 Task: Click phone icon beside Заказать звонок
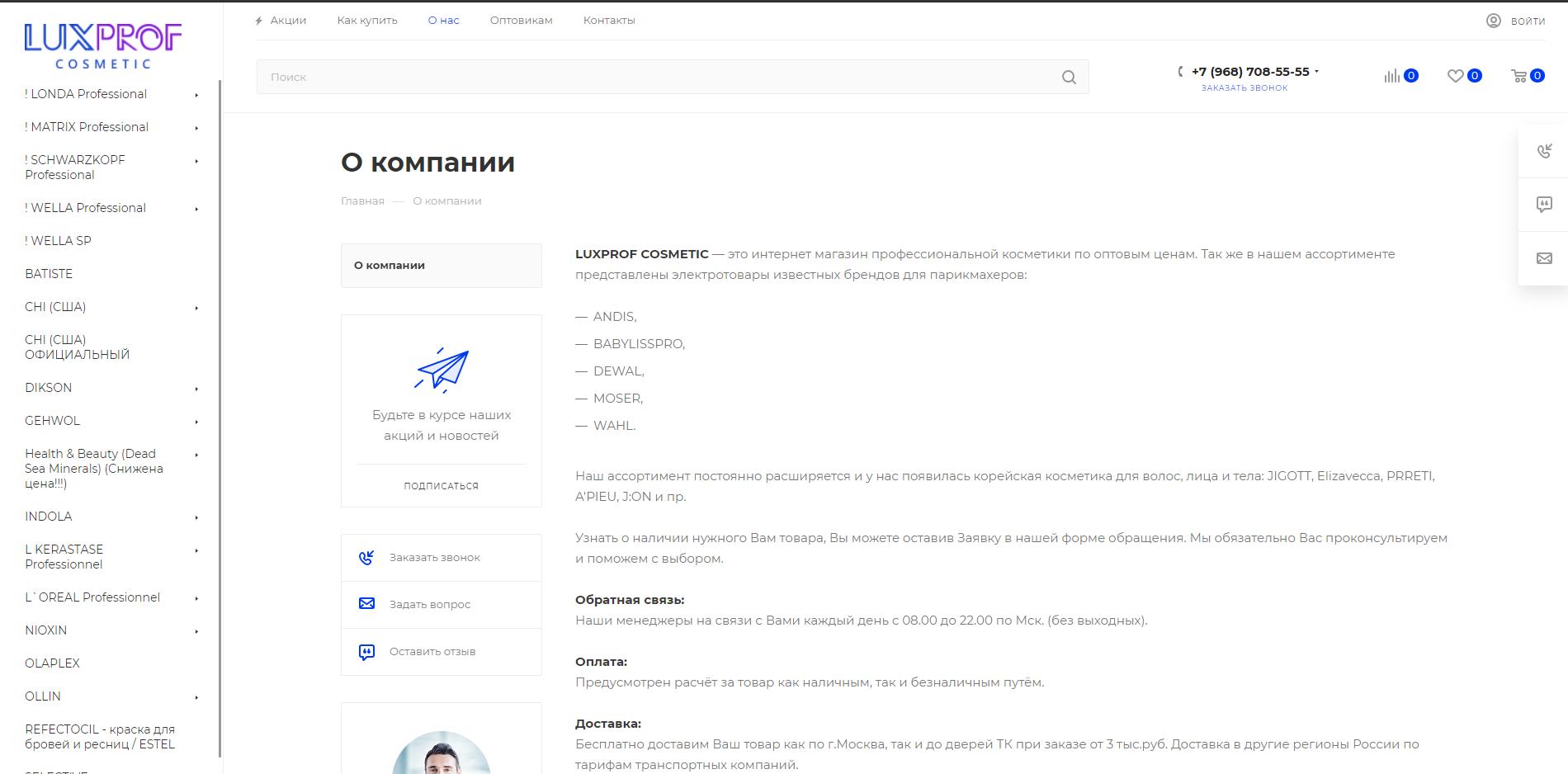click(366, 558)
